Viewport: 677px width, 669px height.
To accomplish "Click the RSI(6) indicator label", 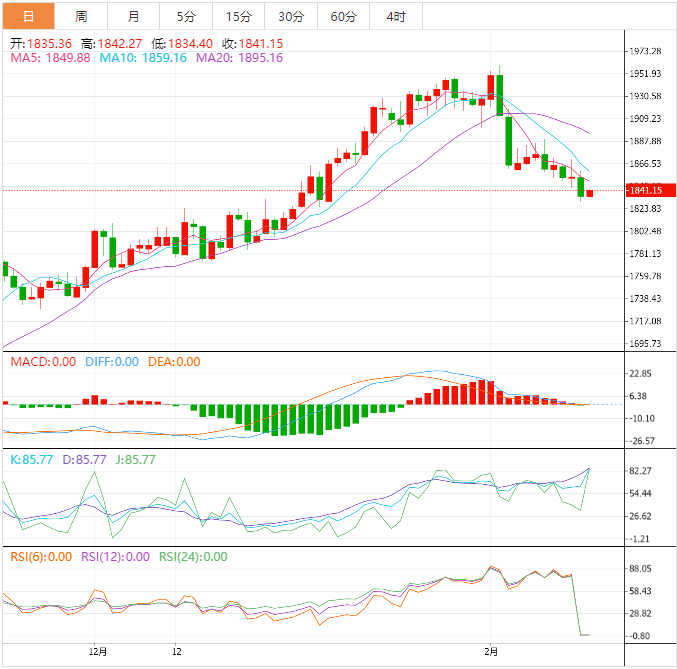I will coord(40,557).
